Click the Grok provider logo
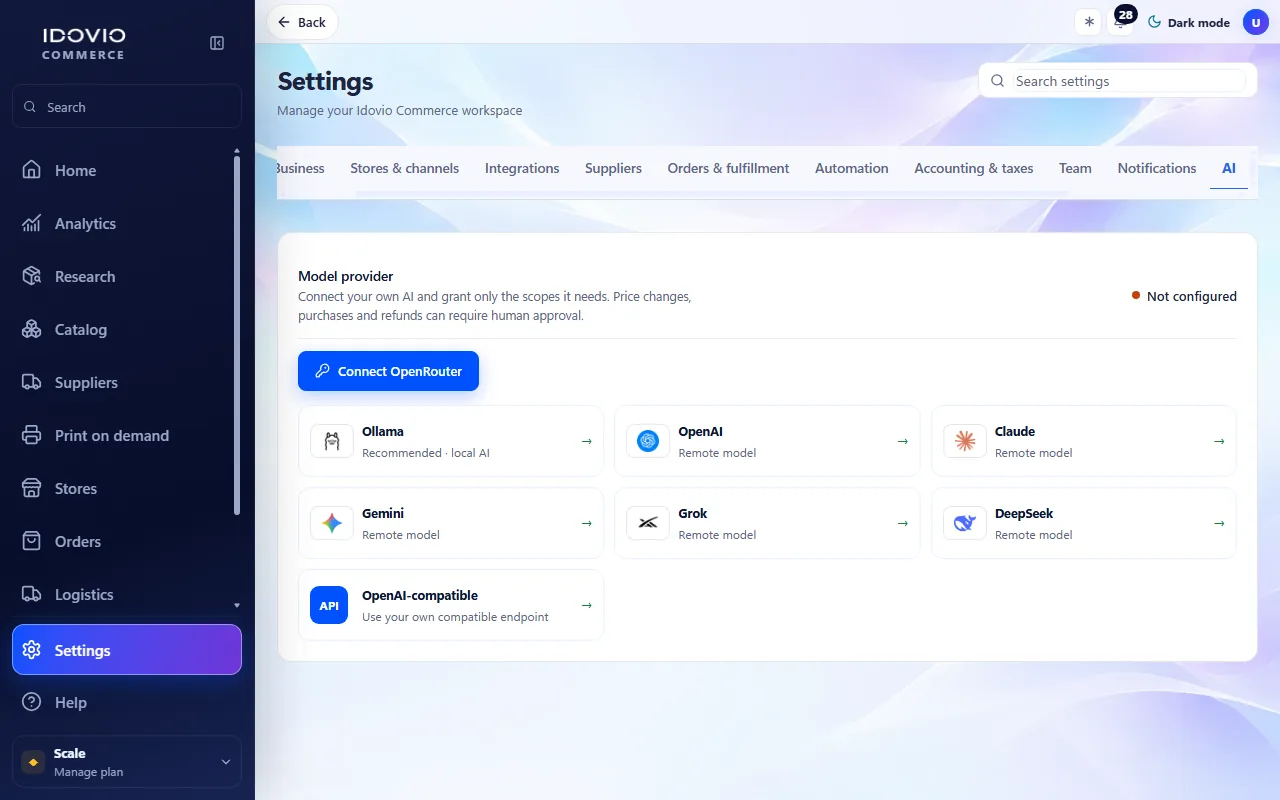1280x800 pixels. coord(648,523)
